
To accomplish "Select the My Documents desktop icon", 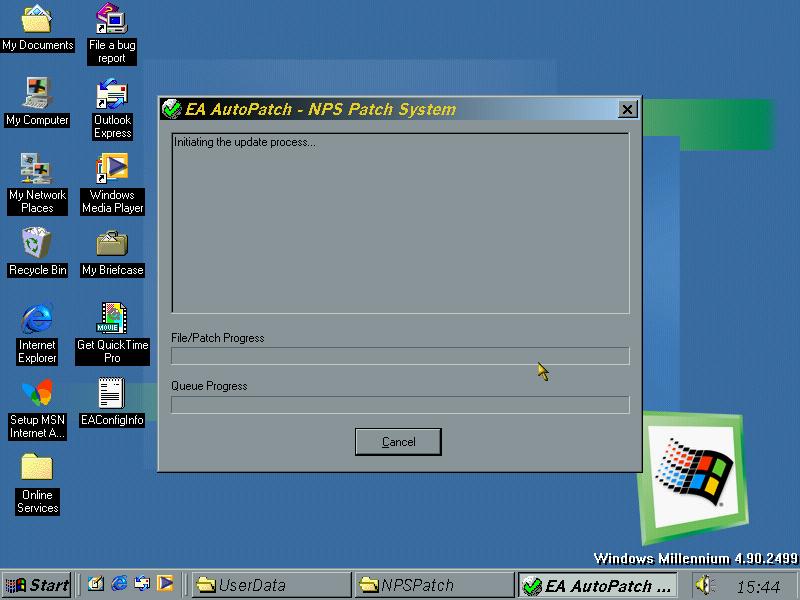I will coord(37,20).
